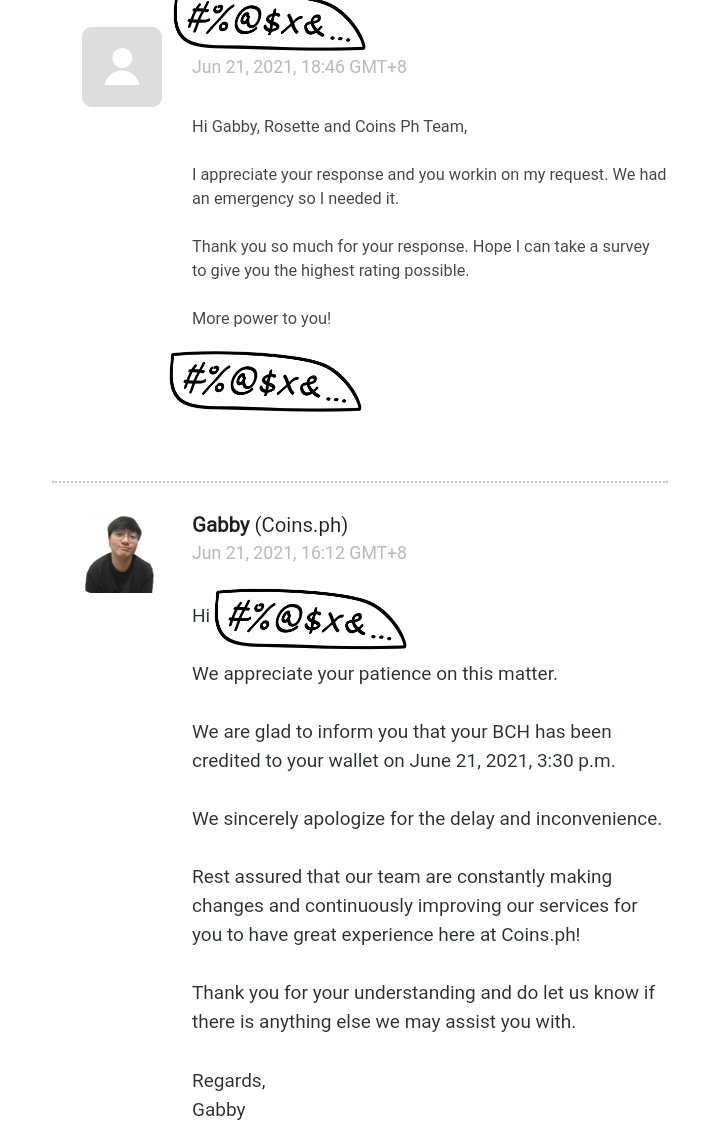Click the gray placeholder user avatar
Image resolution: width=720 pixels, height=1138 pixels.
coord(121,67)
